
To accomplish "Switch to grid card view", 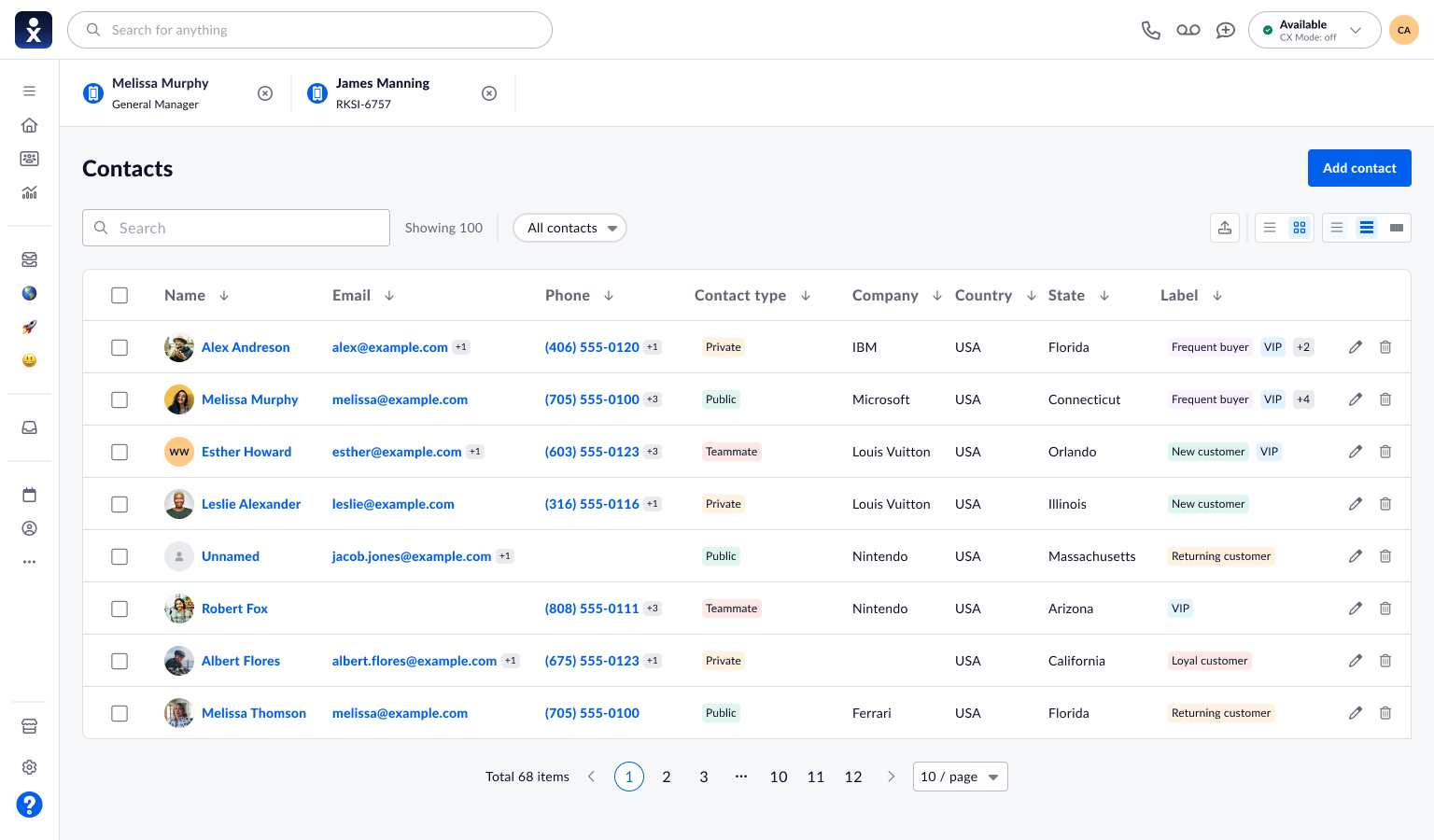I will pyautogui.click(x=1300, y=228).
